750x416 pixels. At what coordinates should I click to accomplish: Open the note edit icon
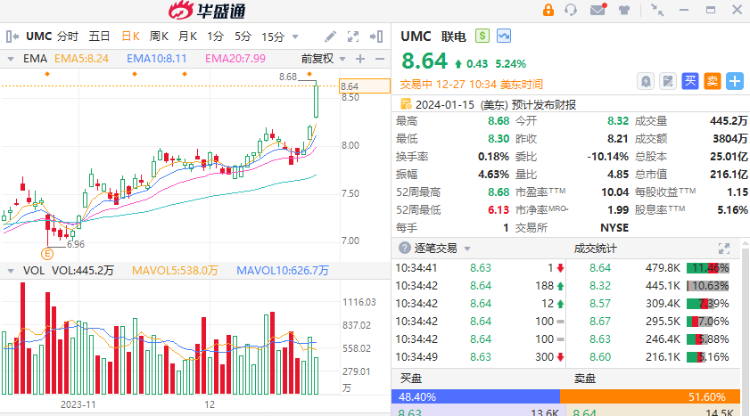668,81
